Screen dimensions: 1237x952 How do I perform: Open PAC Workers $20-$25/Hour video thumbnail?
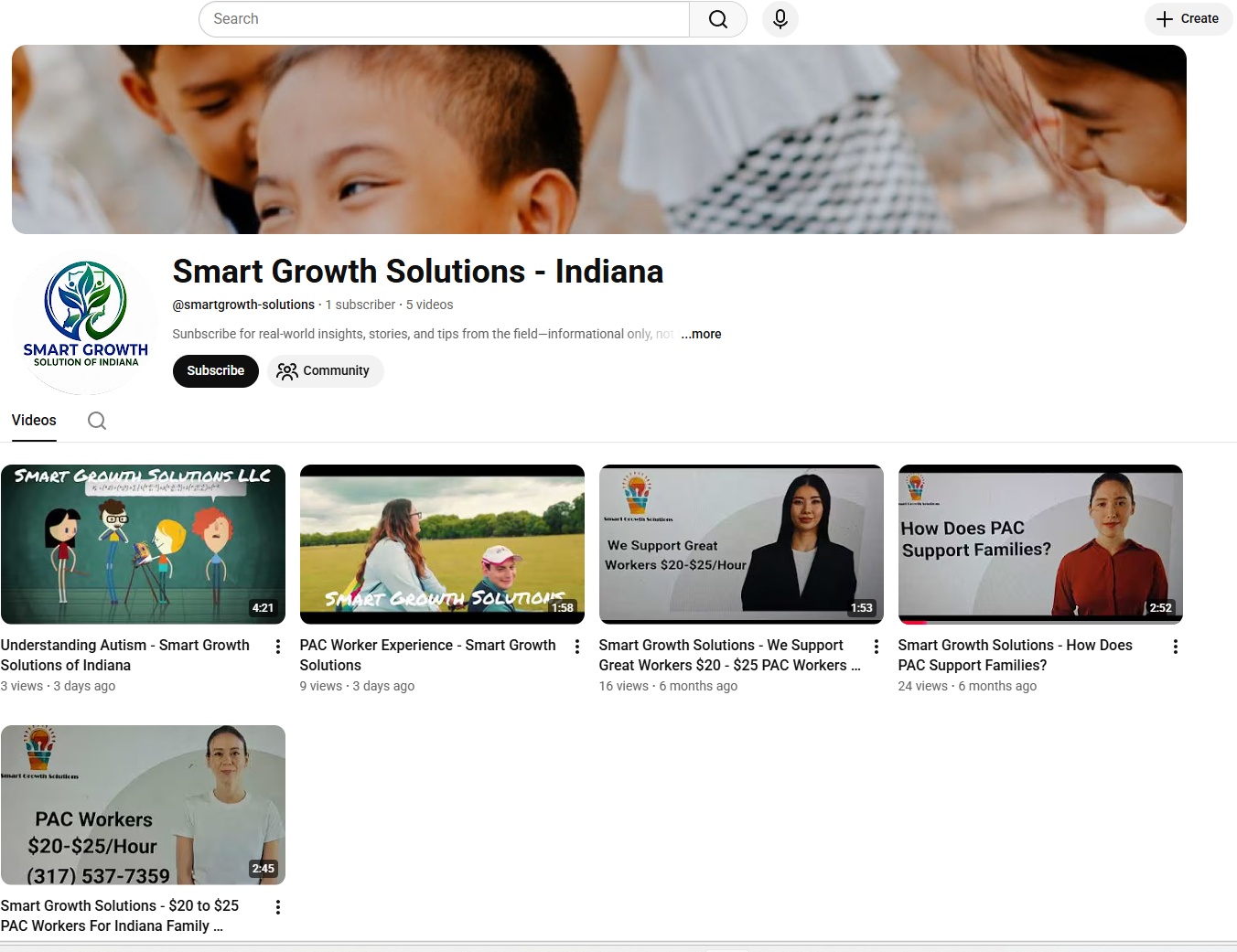click(143, 805)
